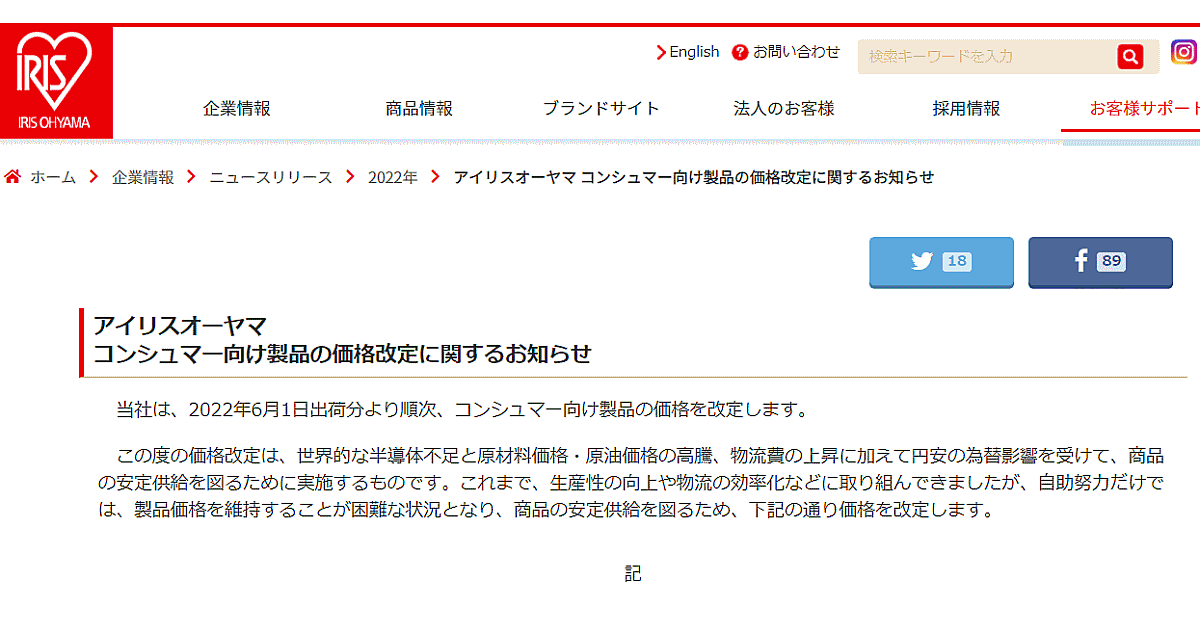
Task: Switch to the English site link
Action: (x=694, y=52)
